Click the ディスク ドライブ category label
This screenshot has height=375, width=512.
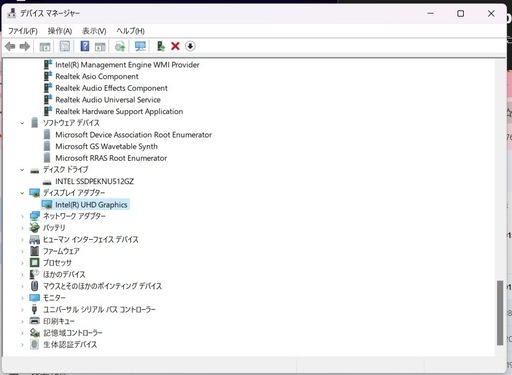65,170
